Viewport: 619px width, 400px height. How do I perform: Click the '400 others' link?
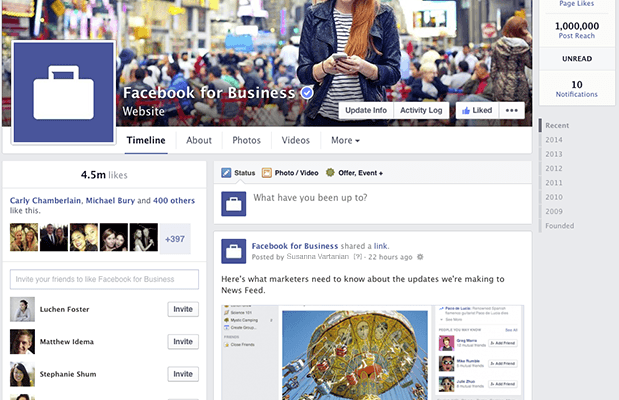pyautogui.click(x=174, y=201)
